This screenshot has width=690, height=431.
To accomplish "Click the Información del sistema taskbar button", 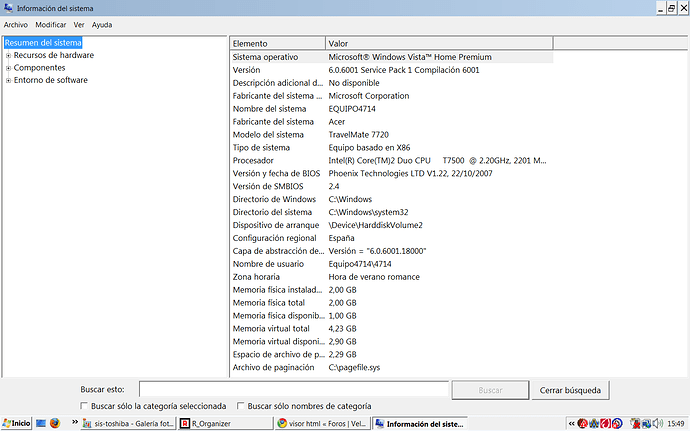I will click(x=420, y=424).
